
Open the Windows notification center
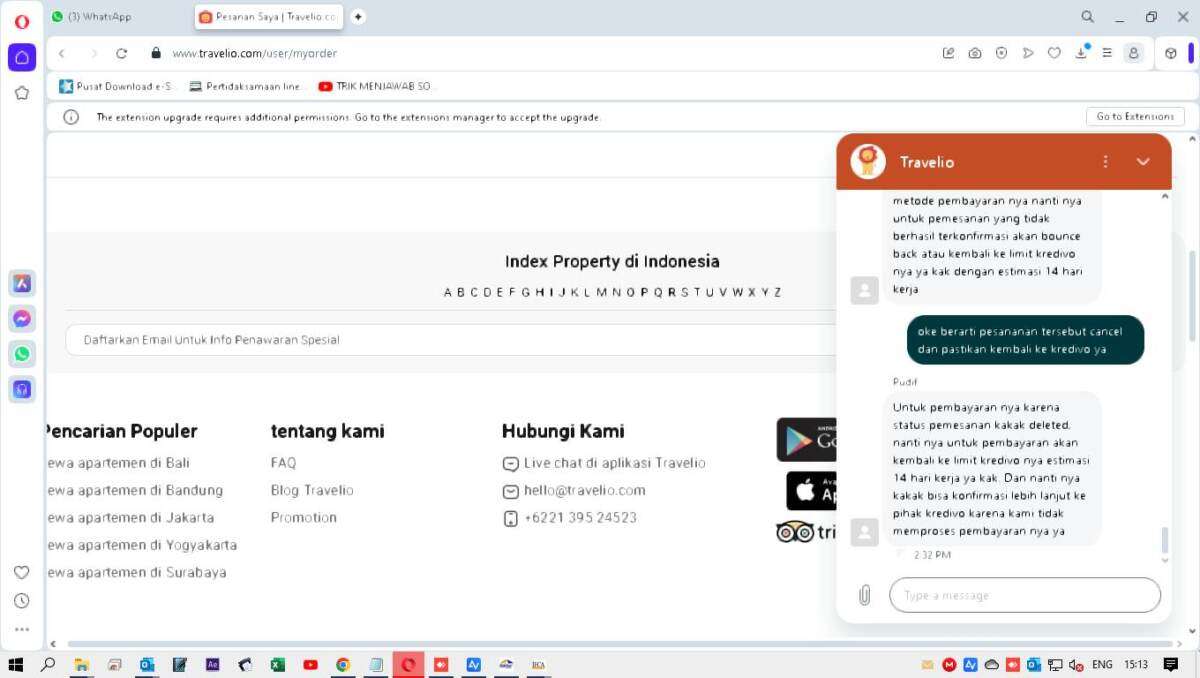tap(1171, 664)
